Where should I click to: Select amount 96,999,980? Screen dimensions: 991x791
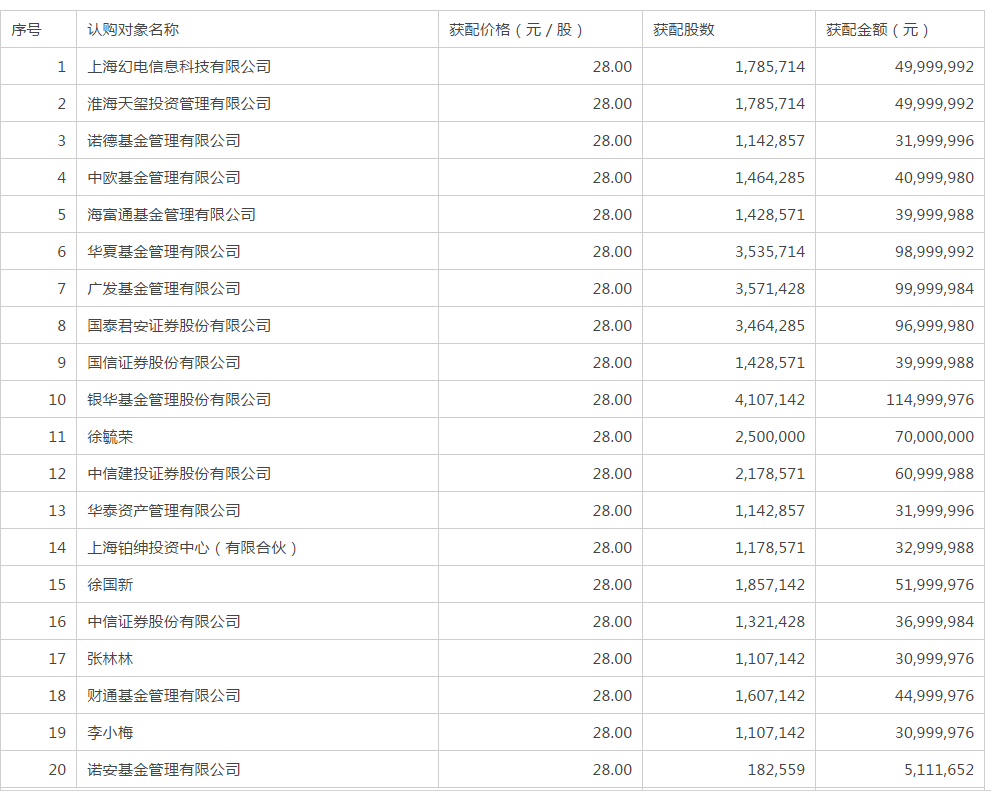coord(934,325)
